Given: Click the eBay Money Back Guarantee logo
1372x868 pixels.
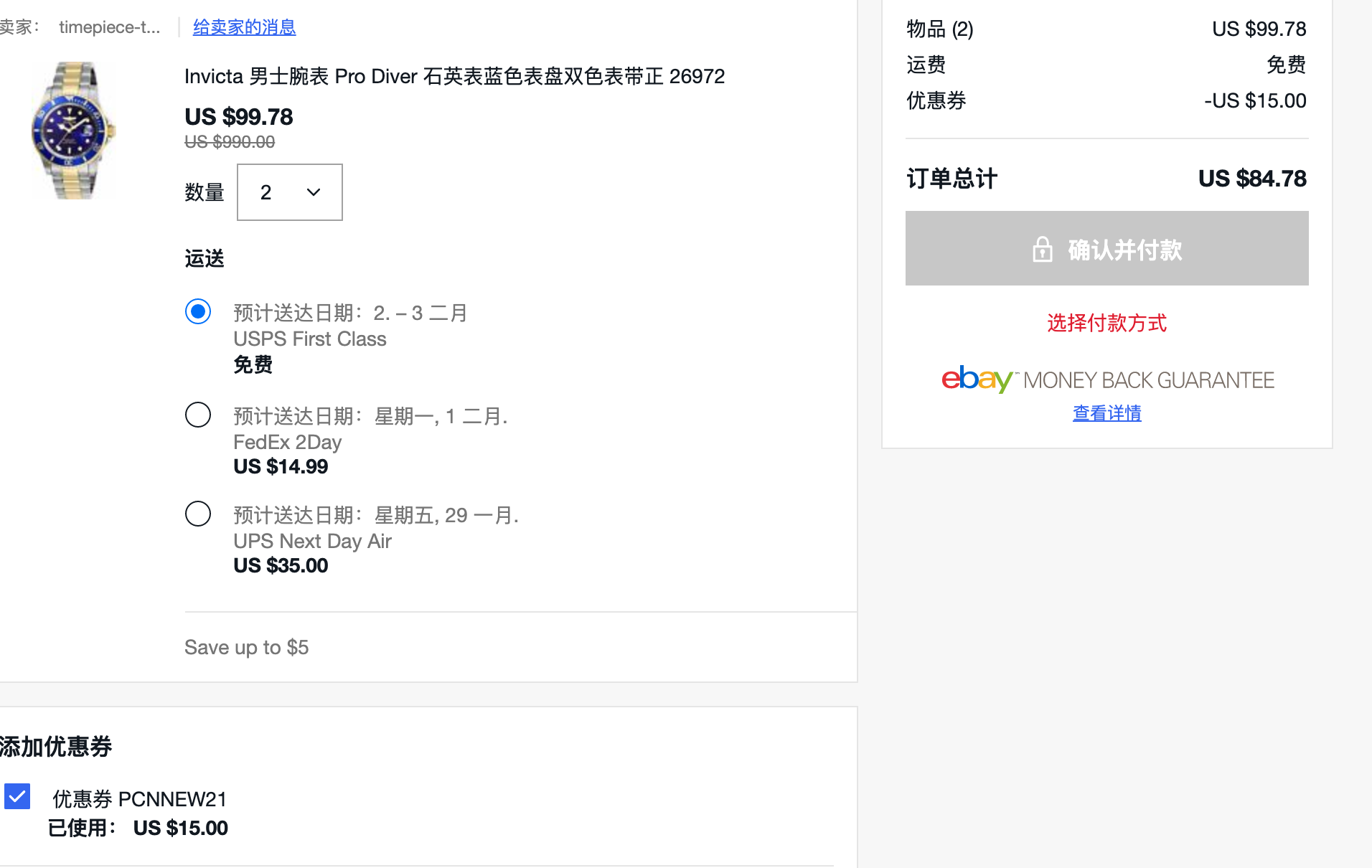Looking at the screenshot, I should 1107,379.
